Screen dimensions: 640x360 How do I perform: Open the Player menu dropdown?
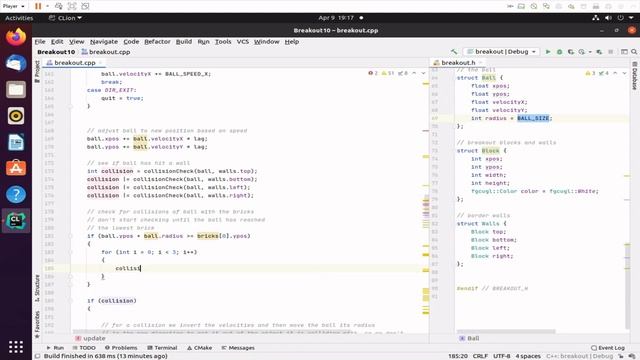point(13,6)
